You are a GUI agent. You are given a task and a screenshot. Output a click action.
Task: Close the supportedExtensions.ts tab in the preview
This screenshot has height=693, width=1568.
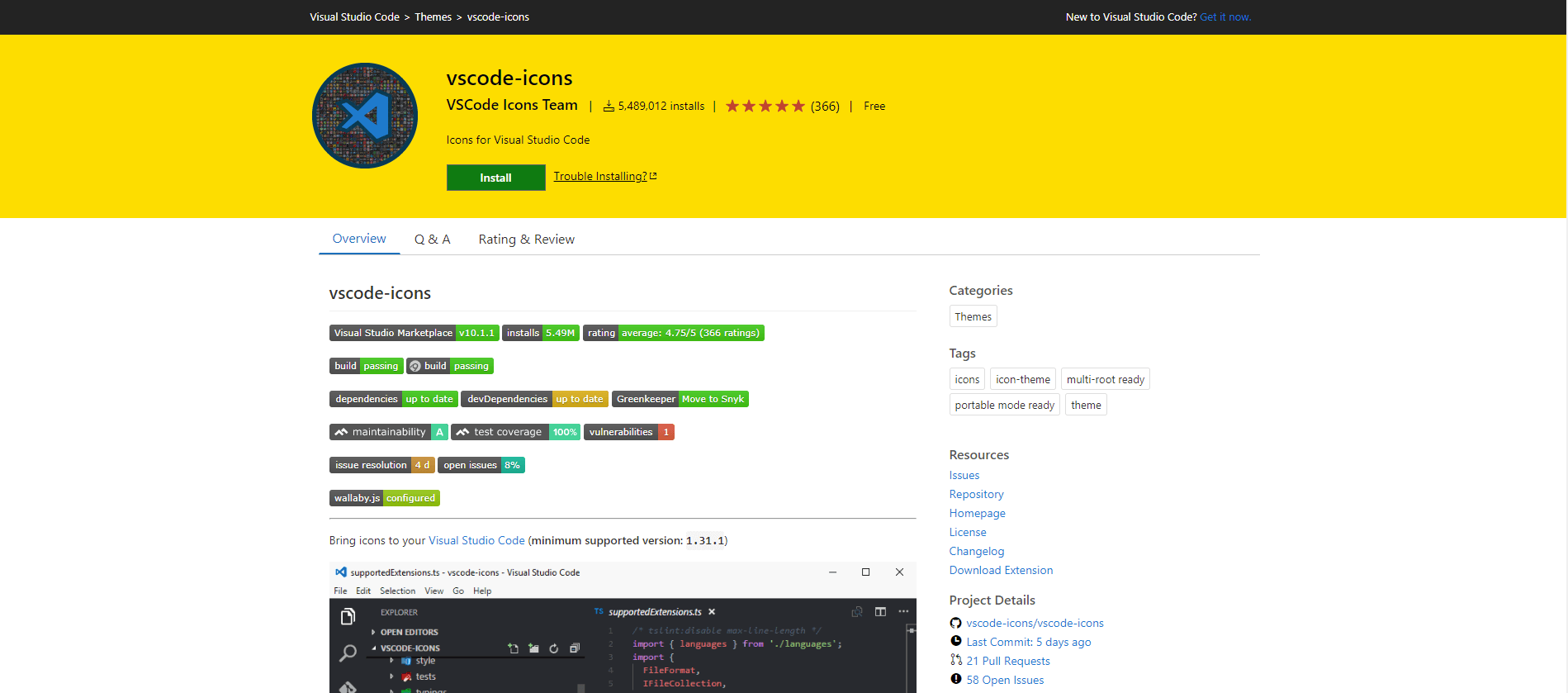coord(712,612)
